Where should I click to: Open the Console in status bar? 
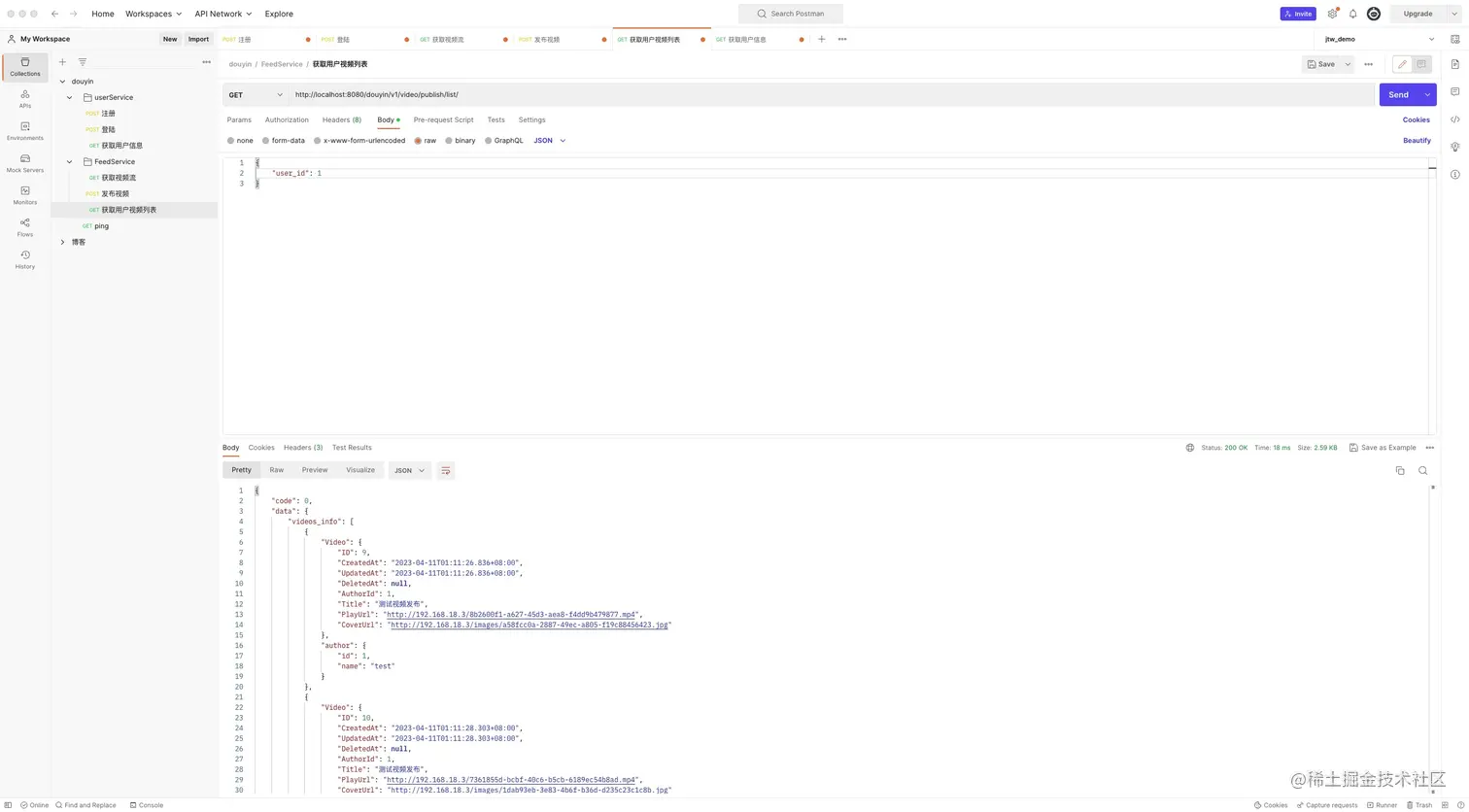[x=146, y=805]
